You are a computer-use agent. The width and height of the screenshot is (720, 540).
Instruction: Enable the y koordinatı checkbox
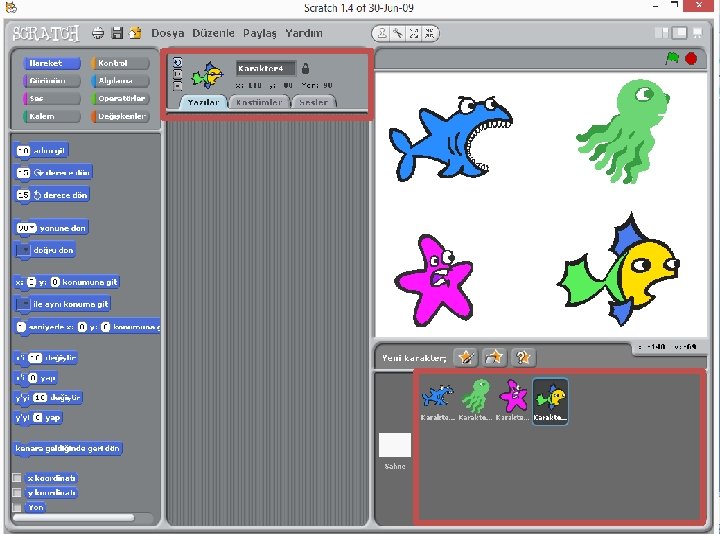pyautogui.click(x=17, y=492)
